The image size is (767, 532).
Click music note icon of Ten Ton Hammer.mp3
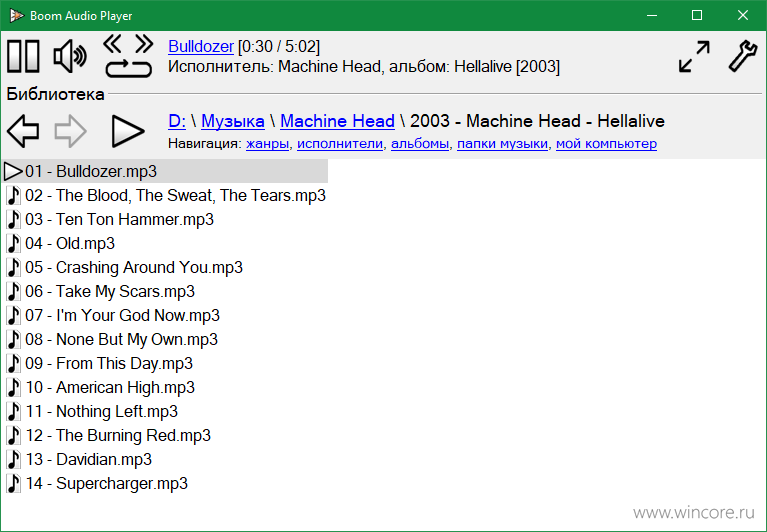coord(14,220)
